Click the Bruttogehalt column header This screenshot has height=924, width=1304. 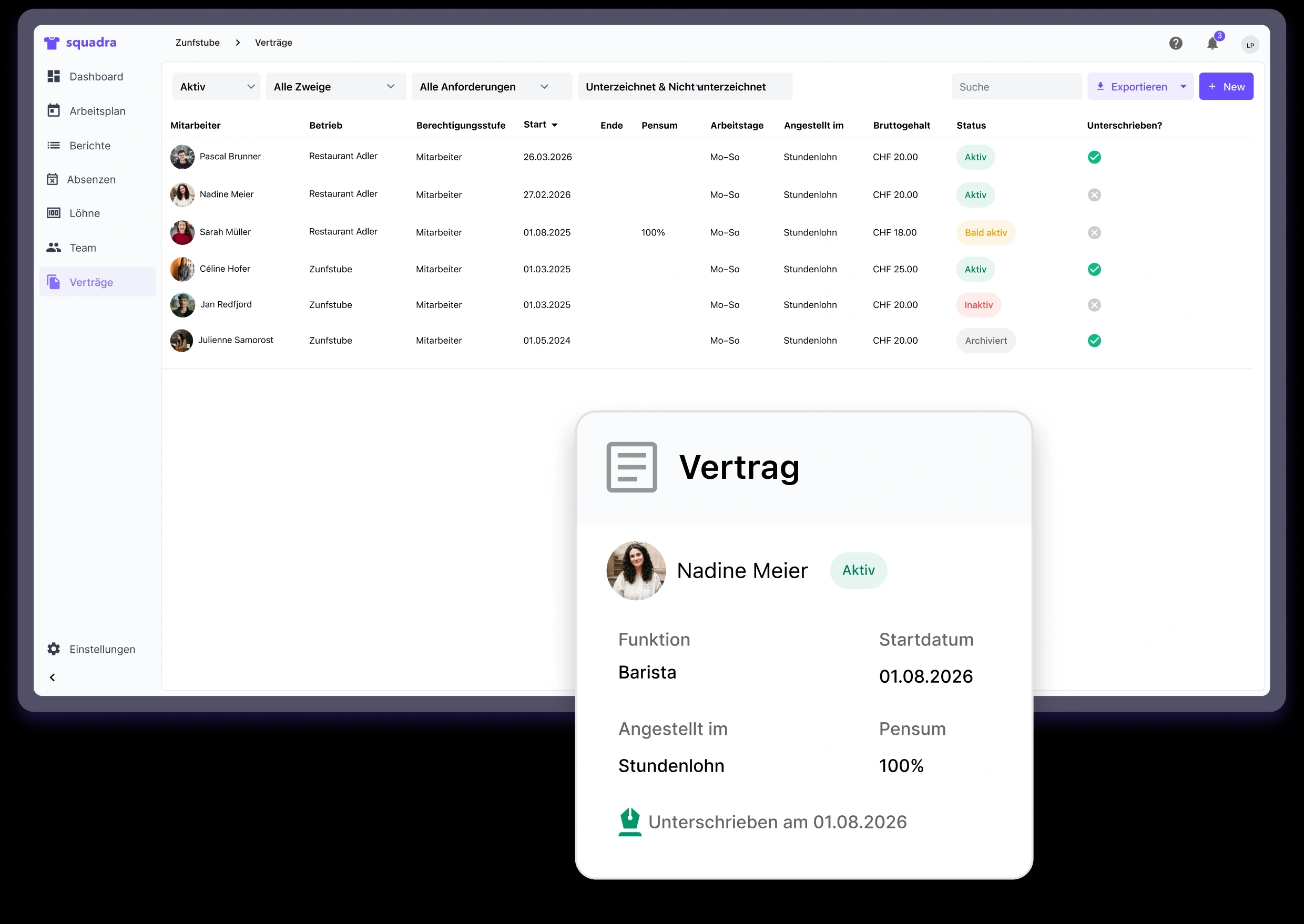point(902,125)
